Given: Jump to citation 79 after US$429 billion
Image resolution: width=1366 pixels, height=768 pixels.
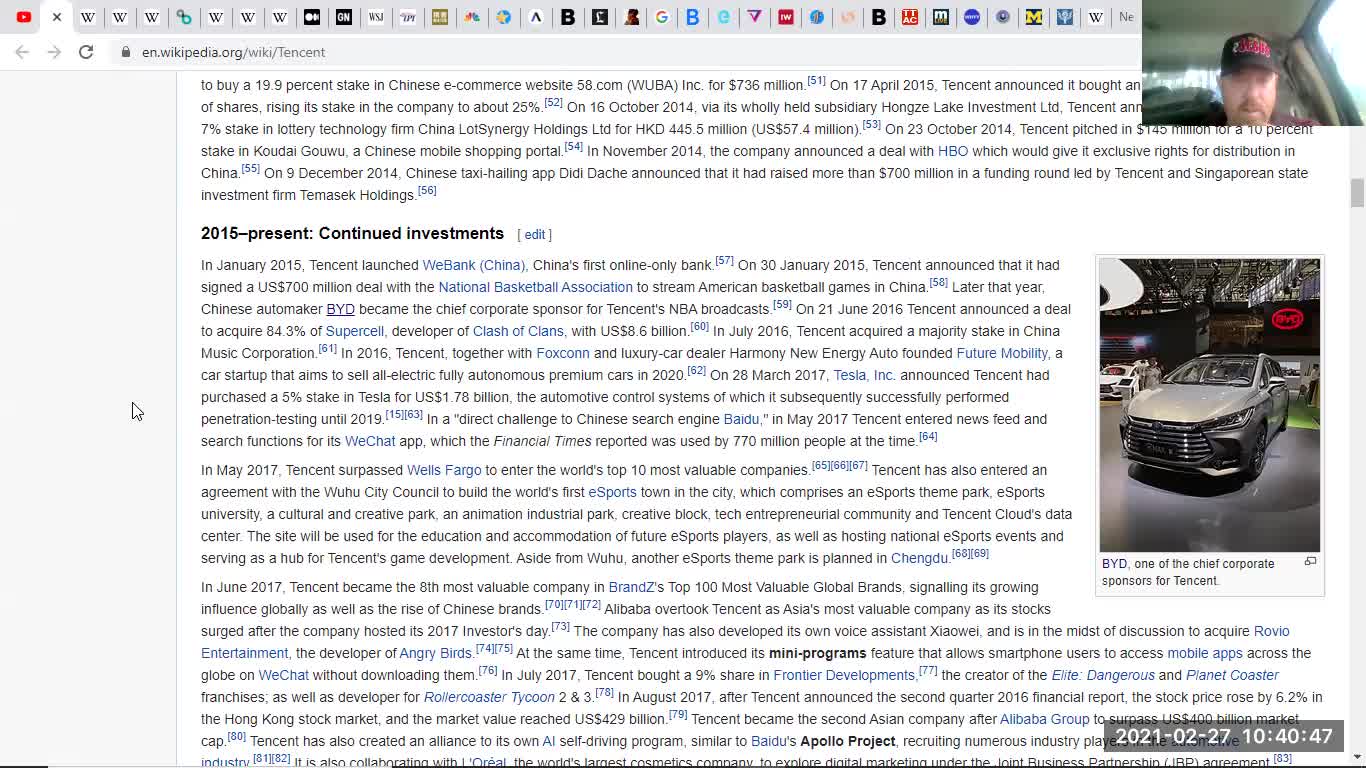Looking at the screenshot, I should (x=678, y=715).
